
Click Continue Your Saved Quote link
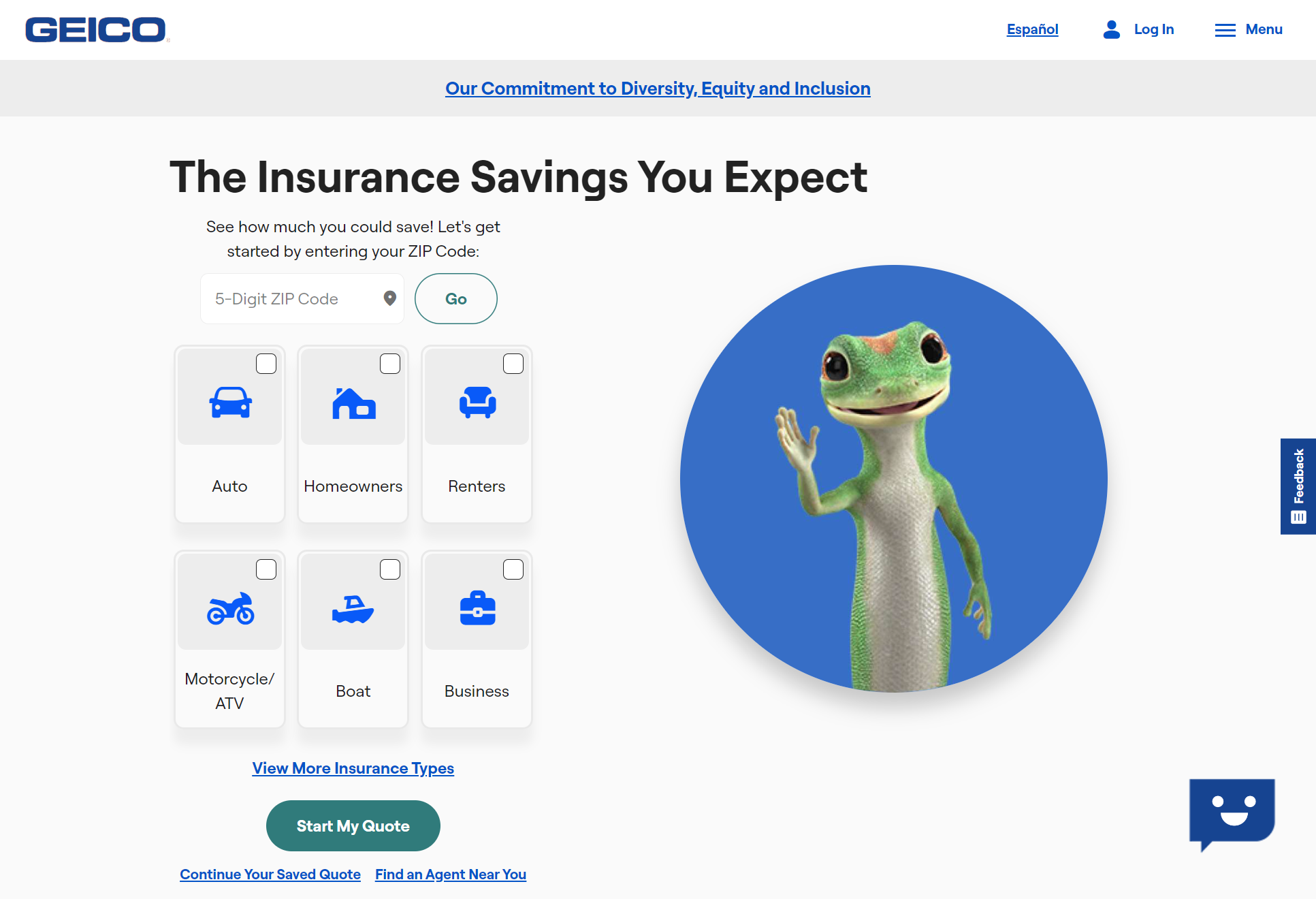270,874
